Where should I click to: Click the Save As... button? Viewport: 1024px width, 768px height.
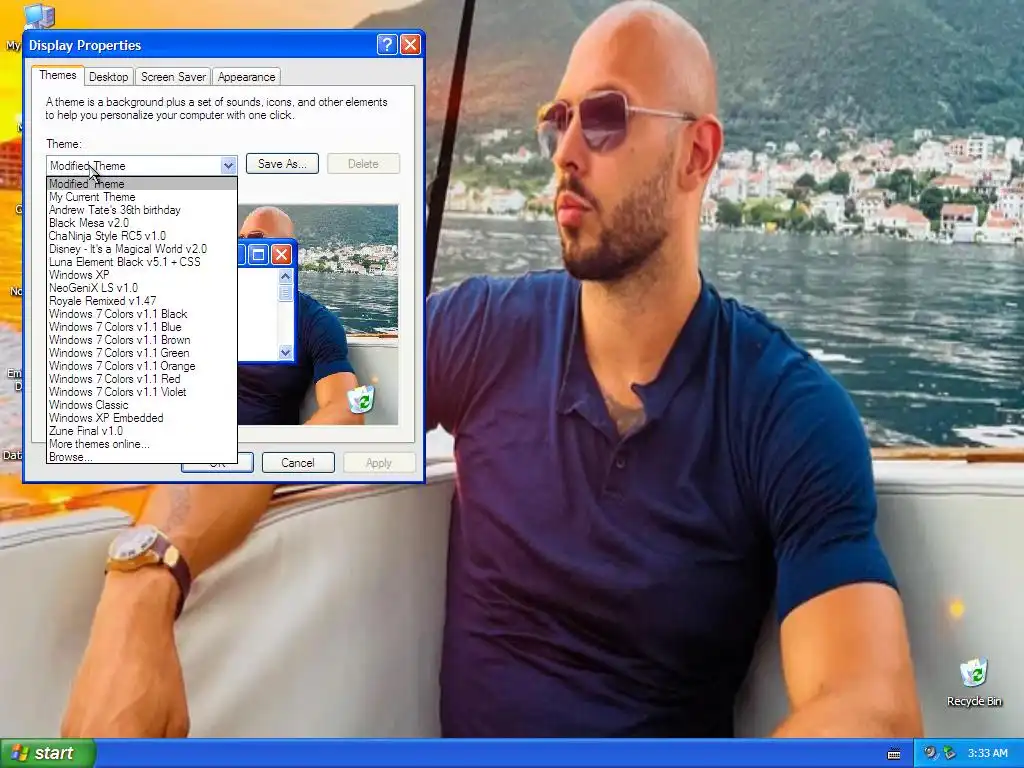tap(282, 164)
